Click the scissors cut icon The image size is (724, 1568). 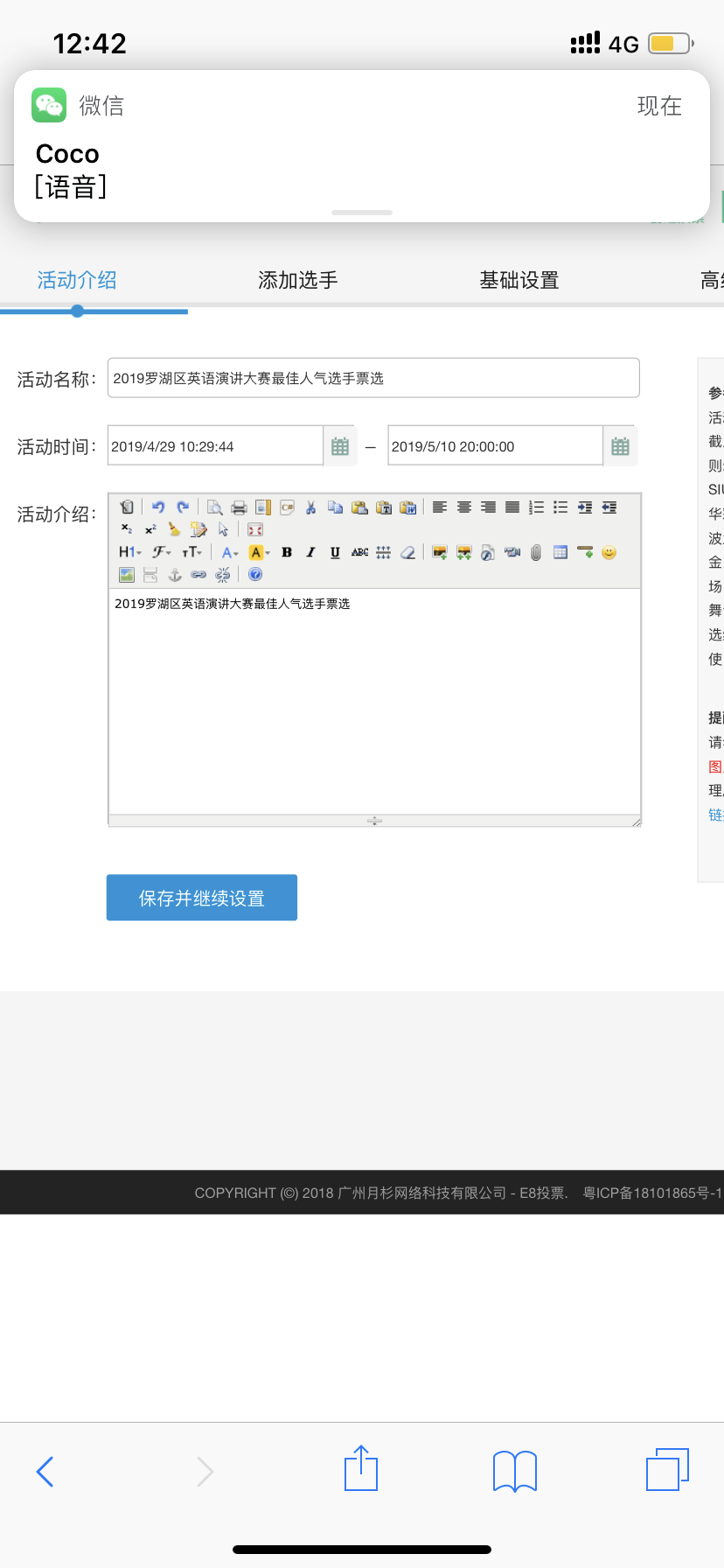[x=310, y=507]
